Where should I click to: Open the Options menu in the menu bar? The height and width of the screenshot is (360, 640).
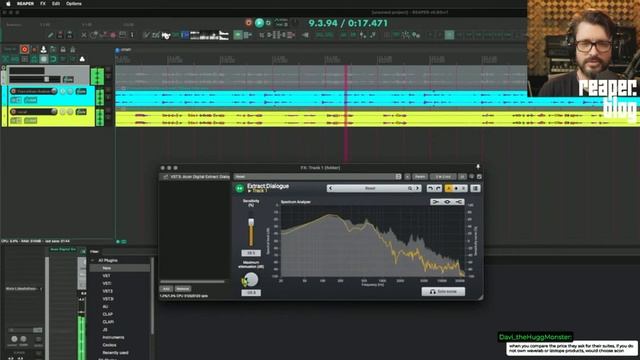[74, 4]
